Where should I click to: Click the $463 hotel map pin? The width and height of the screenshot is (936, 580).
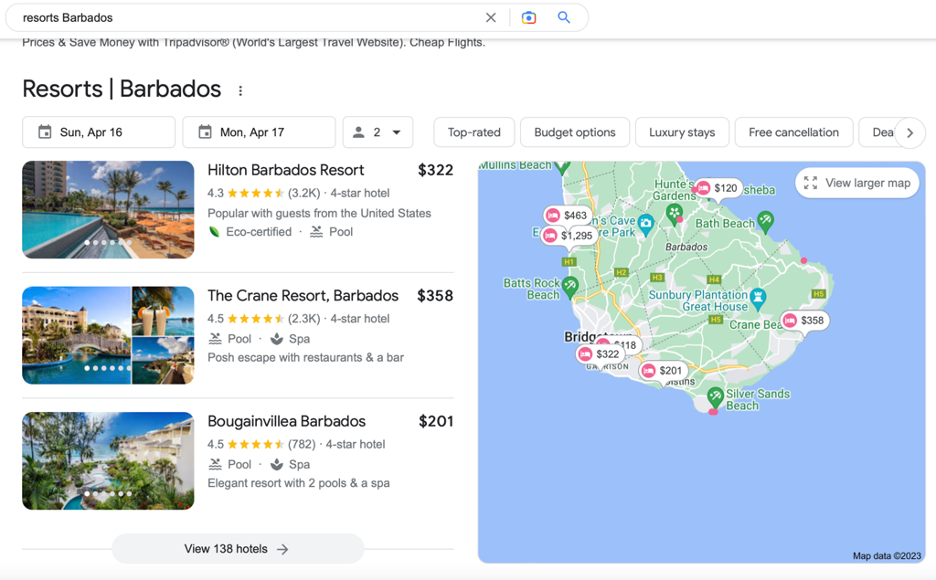pyautogui.click(x=566, y=215)
